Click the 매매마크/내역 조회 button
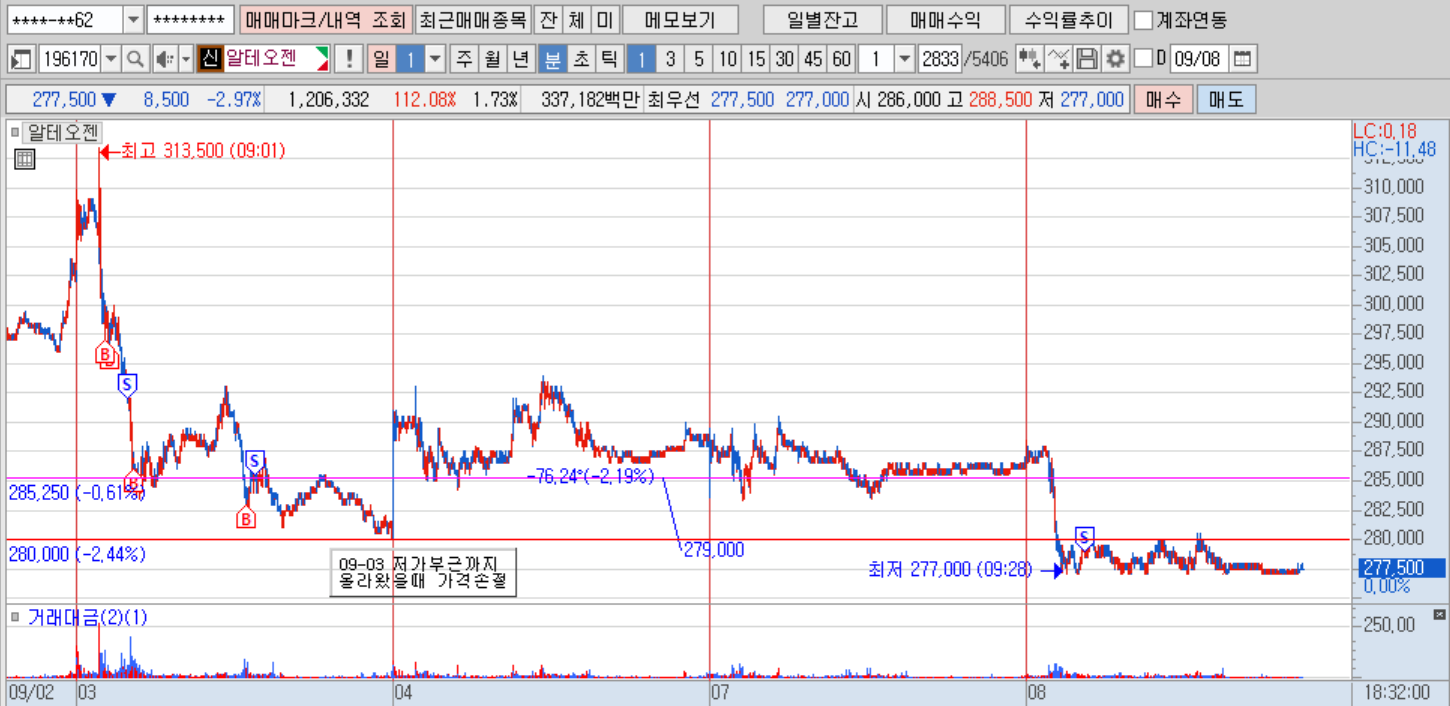 pos(324,20)
